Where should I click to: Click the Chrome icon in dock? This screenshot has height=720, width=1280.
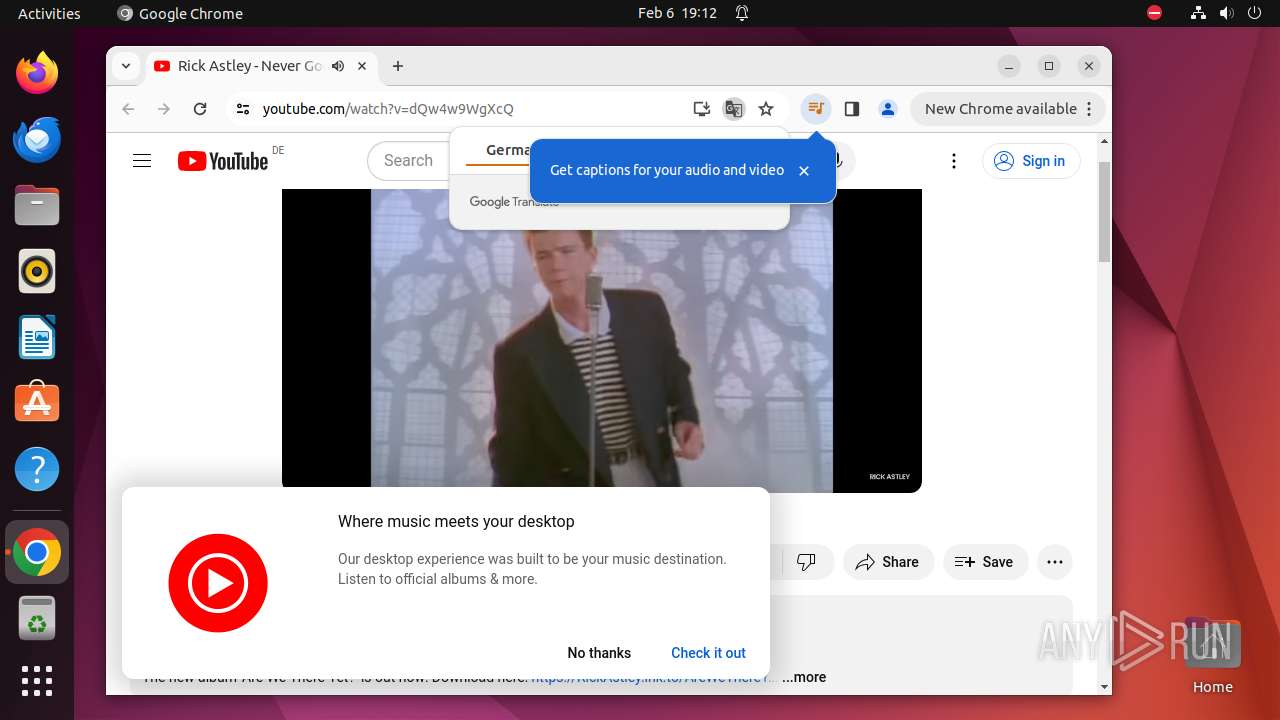point(37,552)
